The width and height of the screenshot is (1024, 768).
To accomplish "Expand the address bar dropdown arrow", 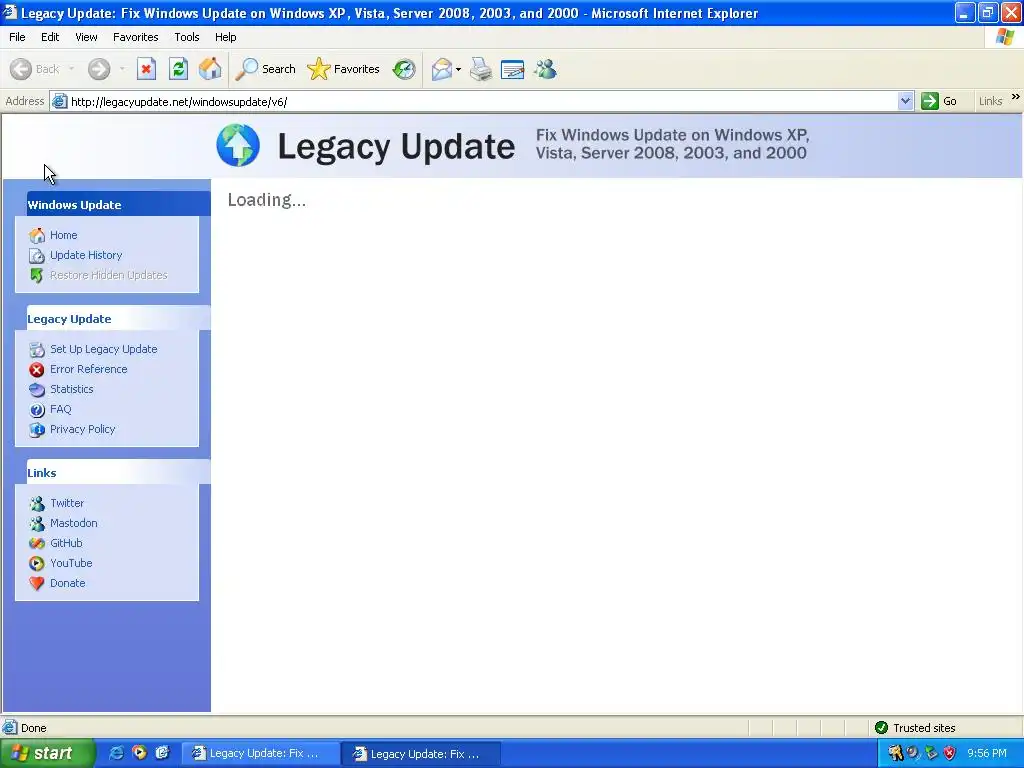I will click(x=905, y=101).
